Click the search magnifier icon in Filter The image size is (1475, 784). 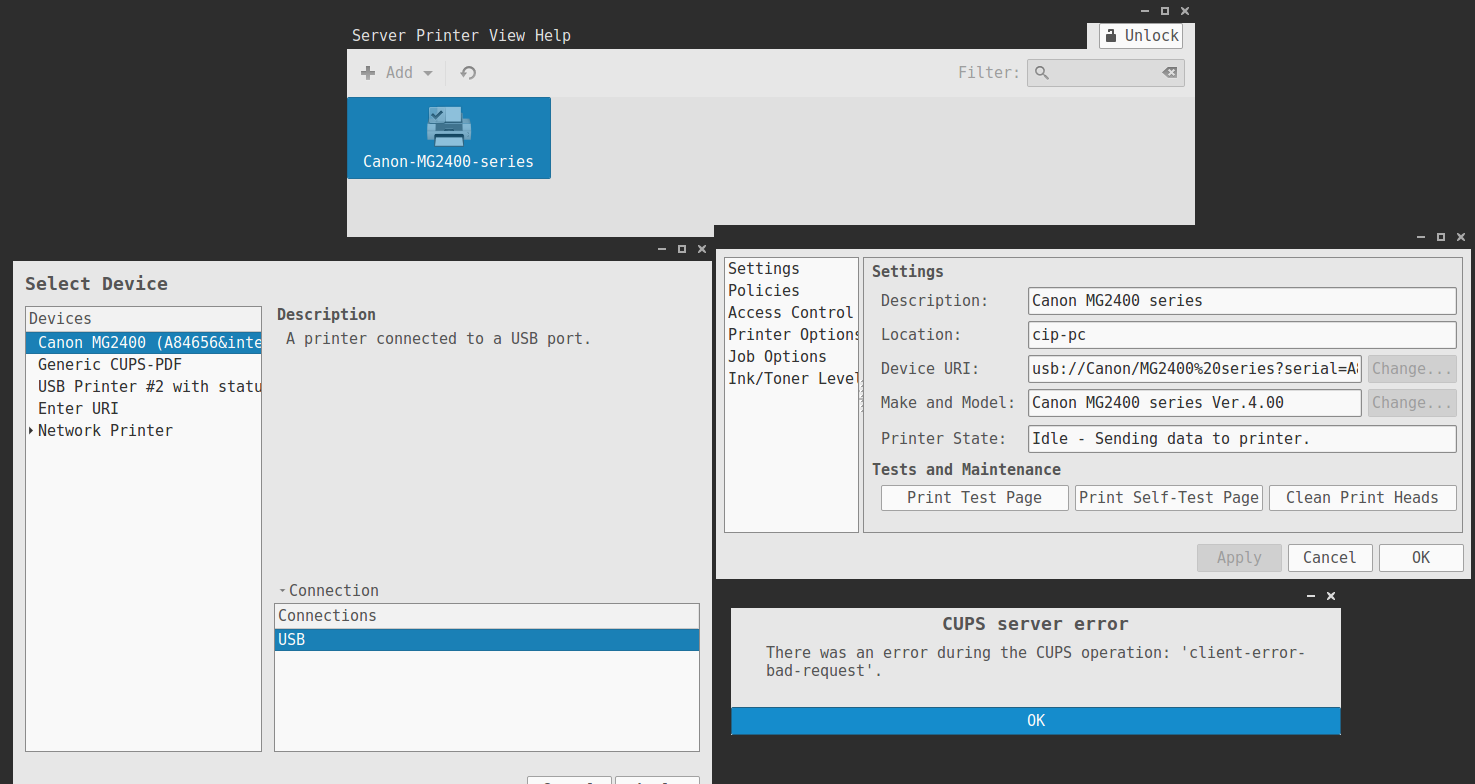(1042, 73)
